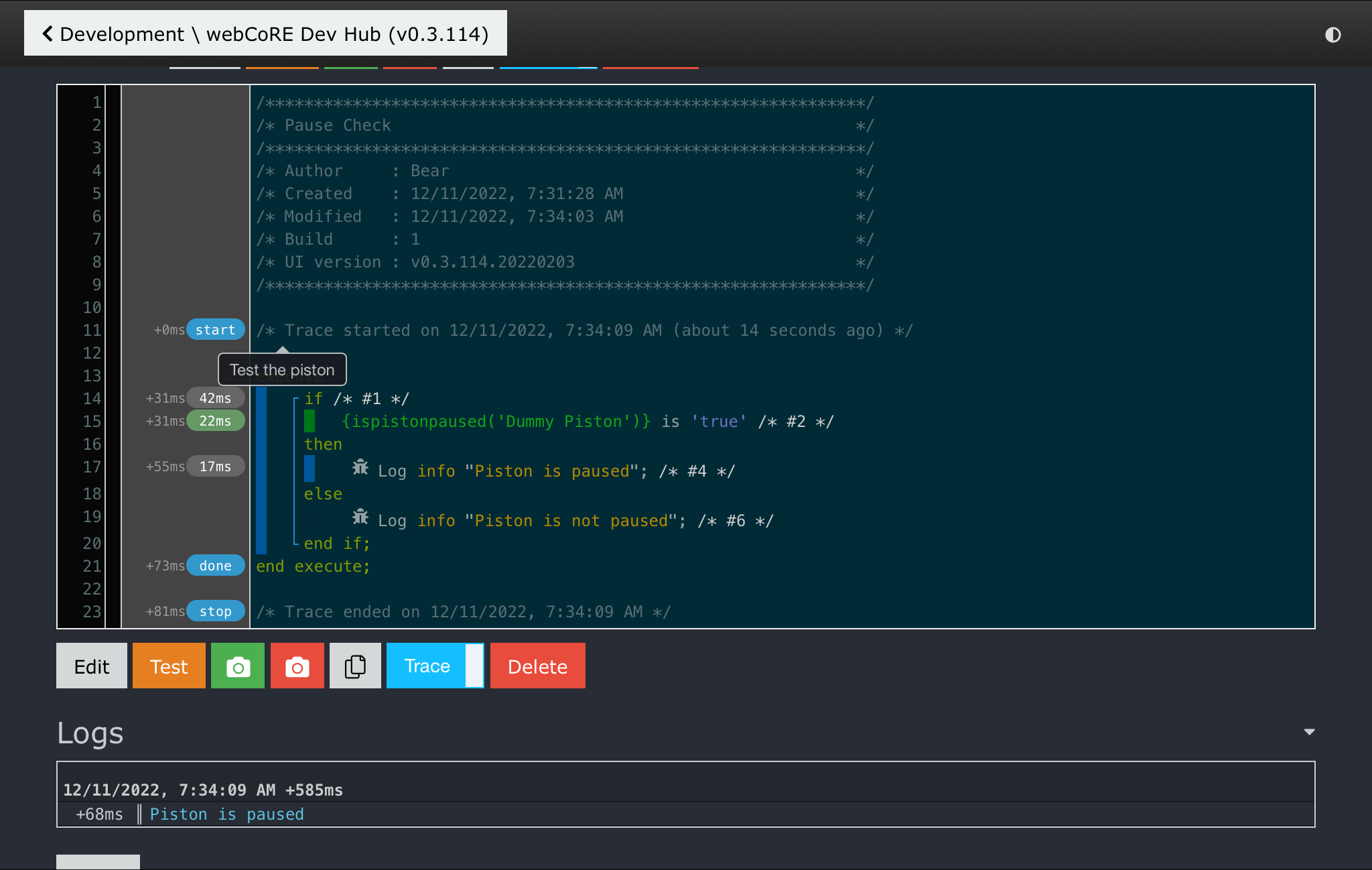
Task: Click bug icon beside "Piston is paused" log
Action: (x=360, y=467)
